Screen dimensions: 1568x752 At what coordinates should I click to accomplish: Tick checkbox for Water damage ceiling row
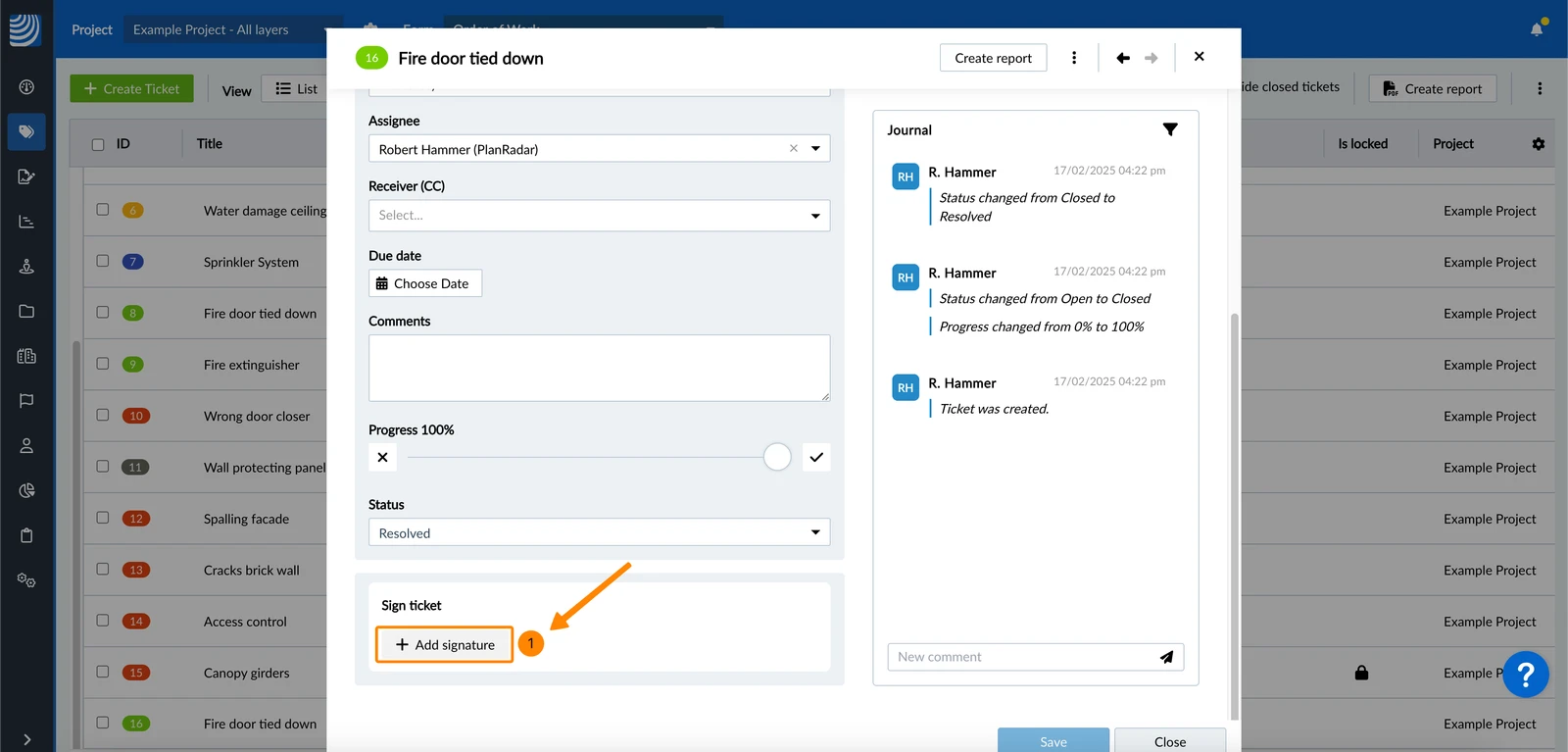103,210
